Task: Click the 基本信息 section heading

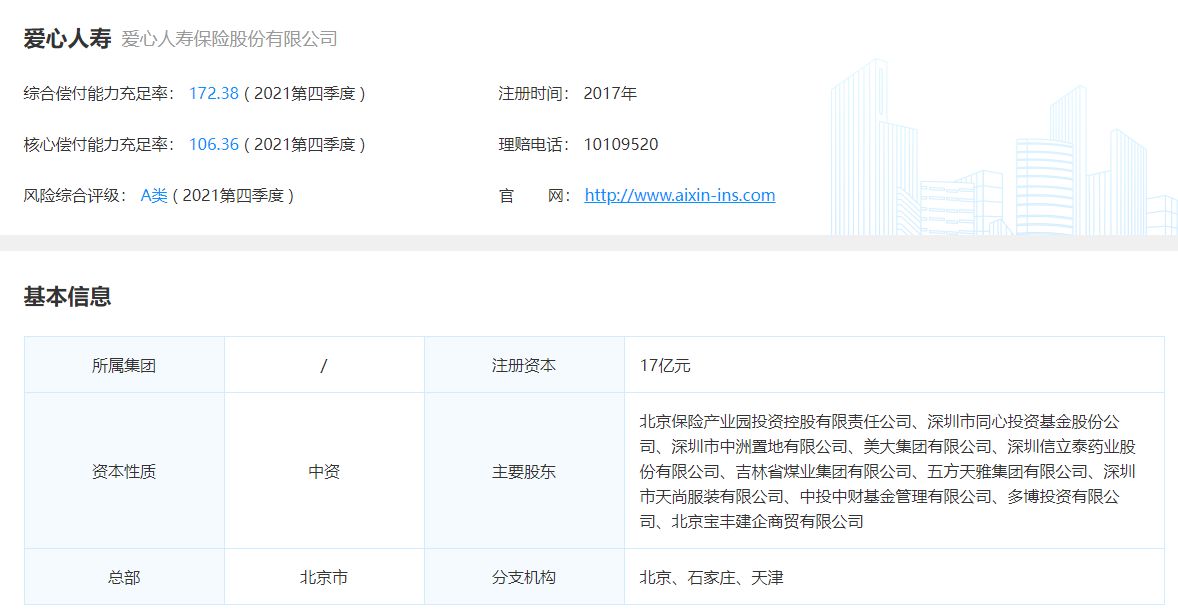Action: (x=67, y=297)
